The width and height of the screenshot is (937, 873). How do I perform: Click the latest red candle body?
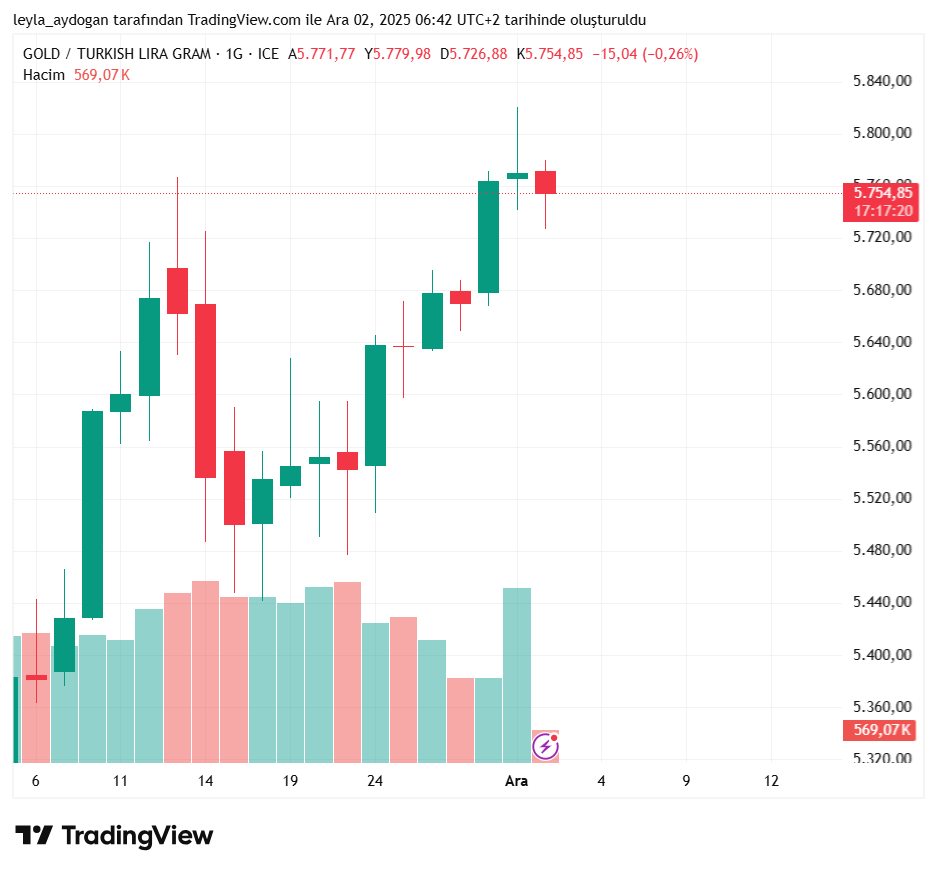545,182
